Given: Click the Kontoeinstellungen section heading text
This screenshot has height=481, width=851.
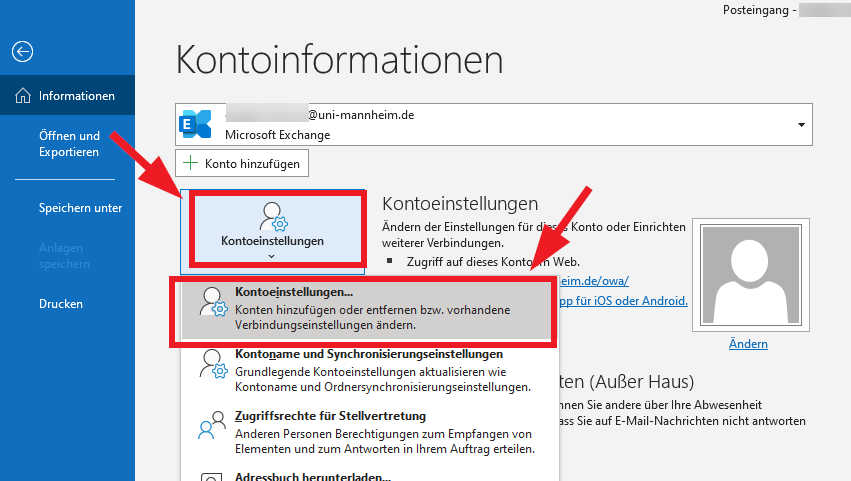Looking at the screenshot, I should [460, 204].
